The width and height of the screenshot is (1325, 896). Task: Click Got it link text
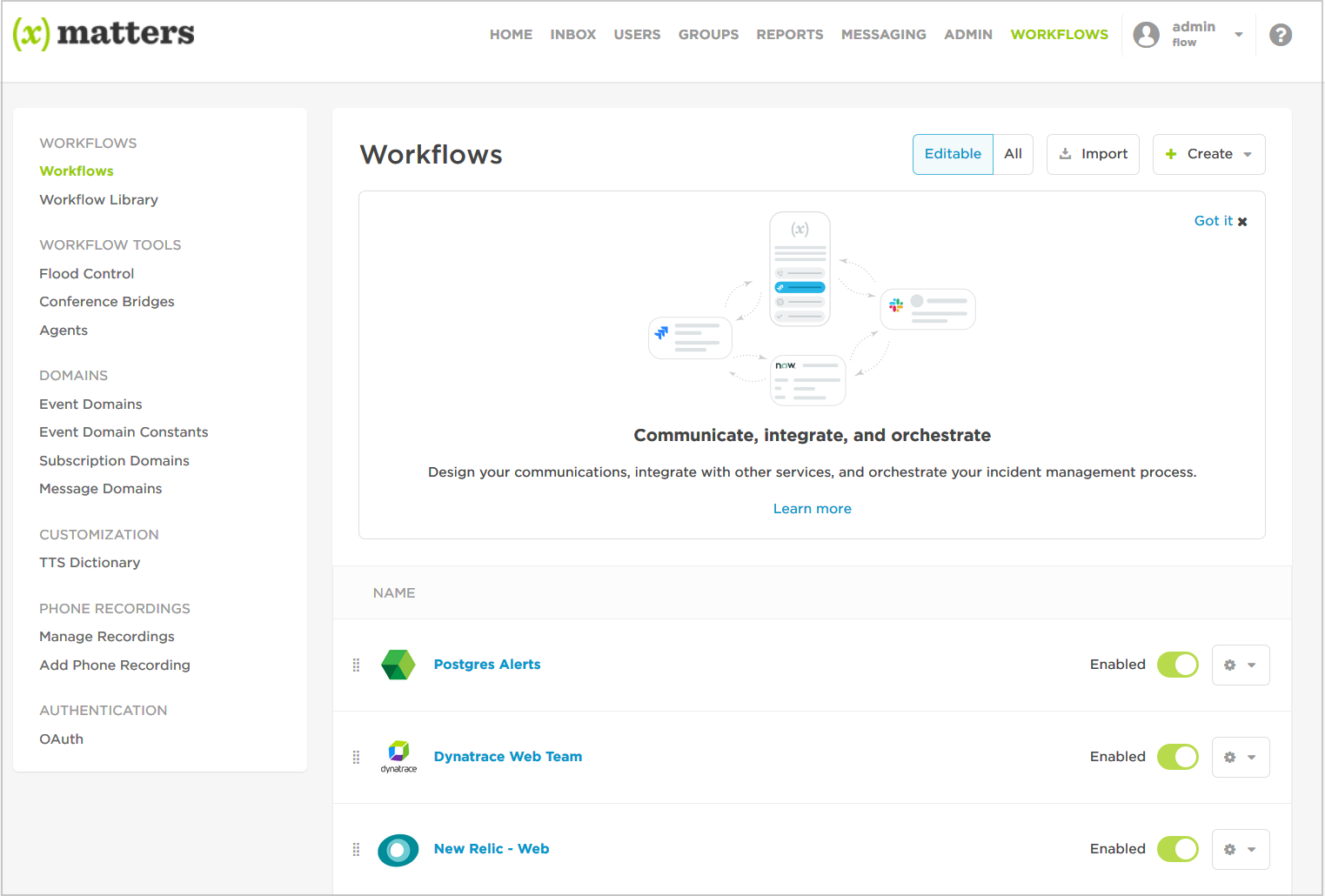click(x=1214, y=221)
